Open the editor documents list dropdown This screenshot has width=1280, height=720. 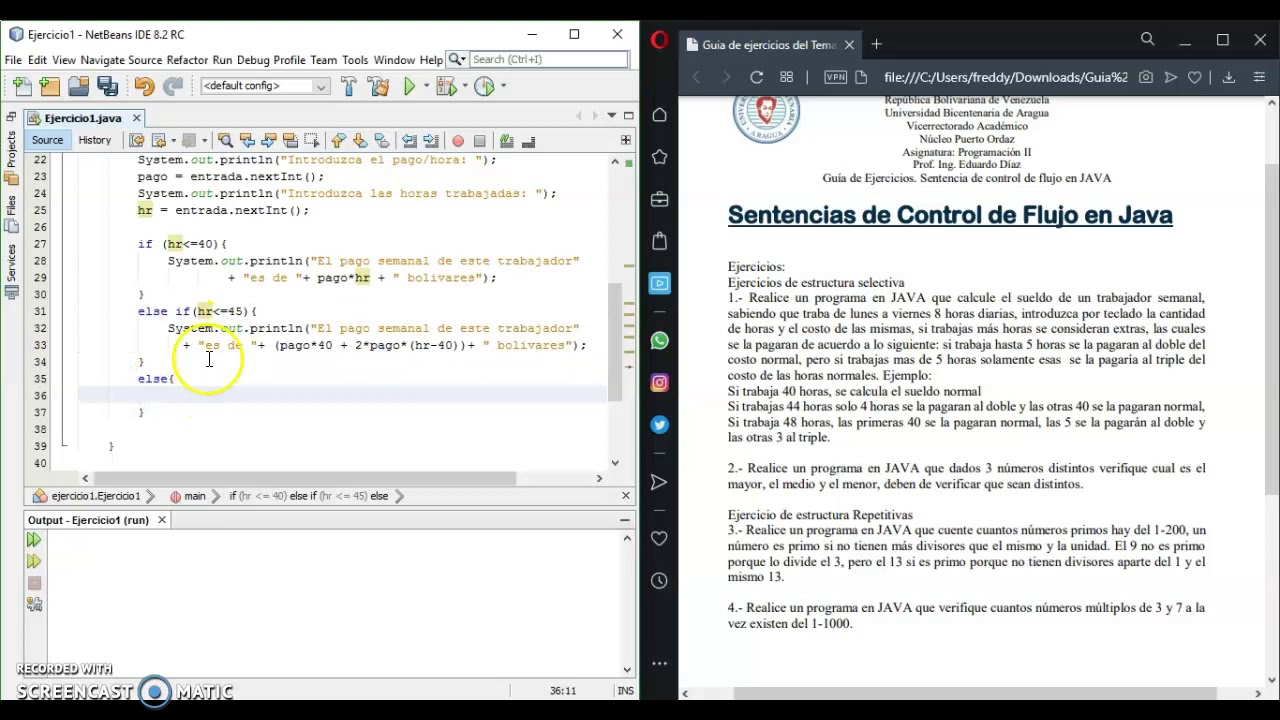(611, 116)
